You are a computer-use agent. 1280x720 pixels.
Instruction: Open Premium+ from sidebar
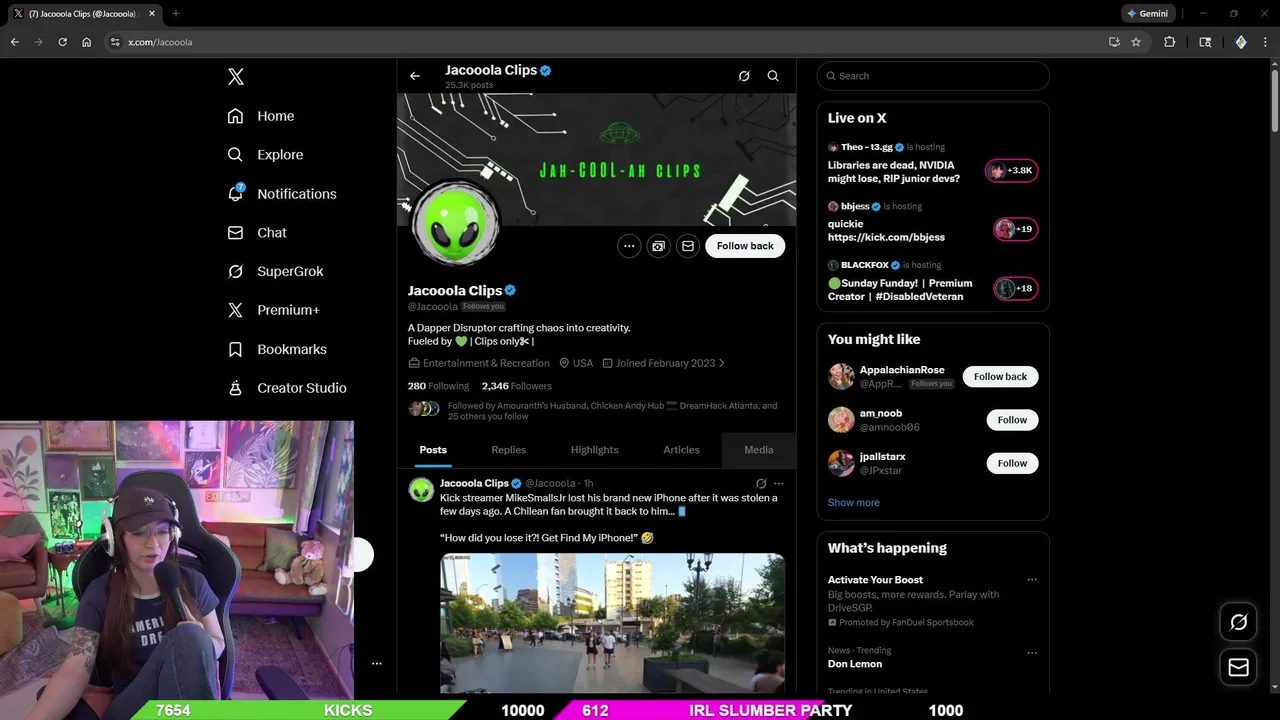pos(273,310)
